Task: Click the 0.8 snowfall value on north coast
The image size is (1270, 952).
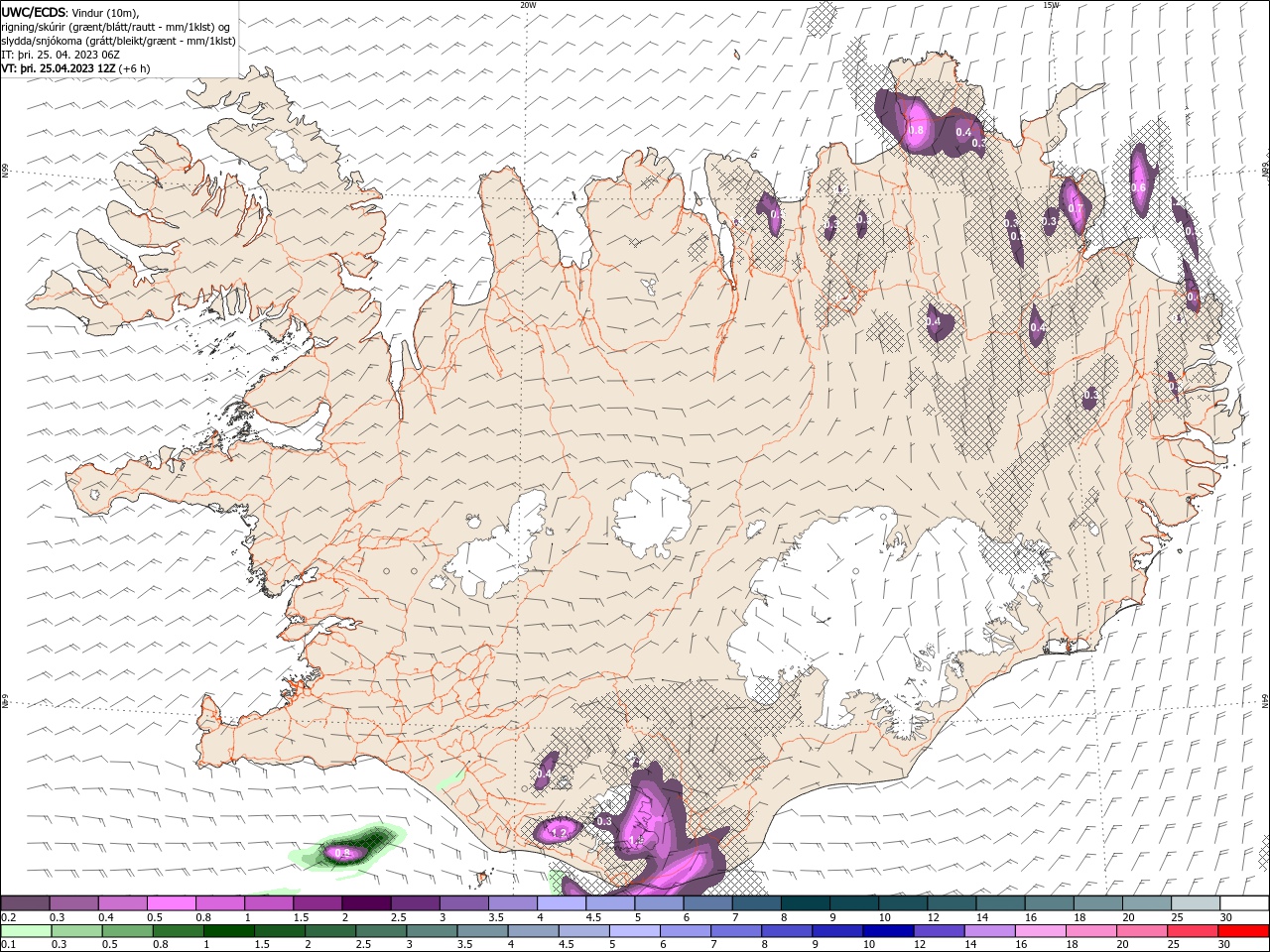Action: (x=916, y=130)
